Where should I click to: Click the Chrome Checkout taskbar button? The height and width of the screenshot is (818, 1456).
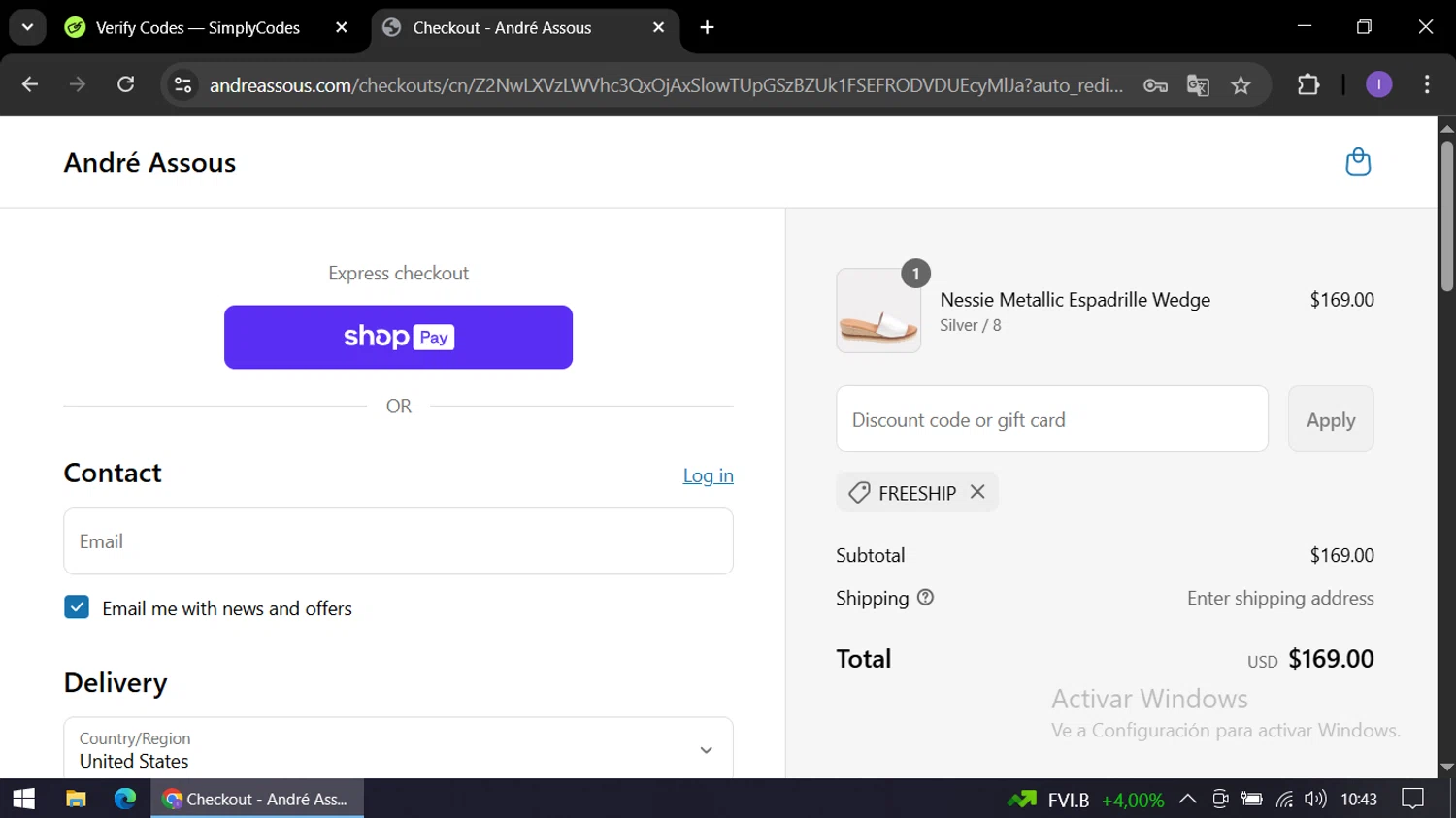click(x=257, y=799)
